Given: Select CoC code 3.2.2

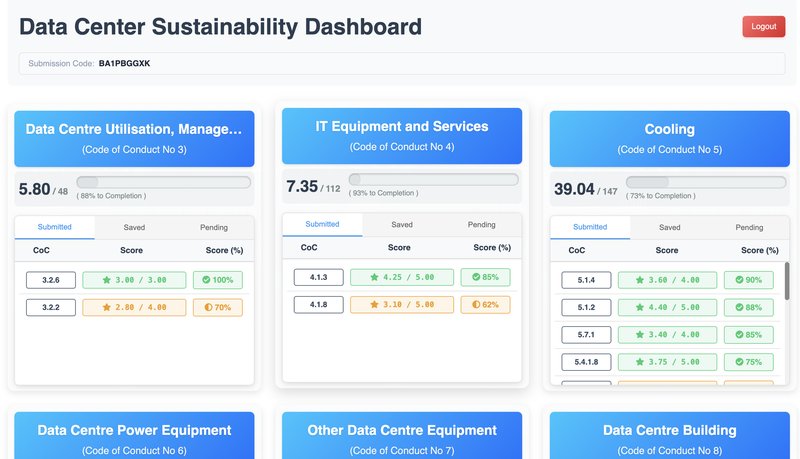Looking at the screenshot, I should (x=51, y=308).
